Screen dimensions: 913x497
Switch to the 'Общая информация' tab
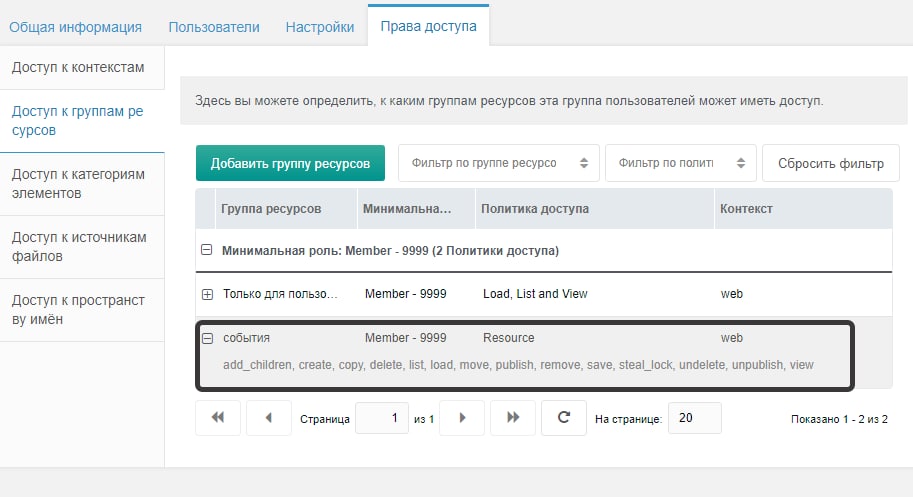[75, 27]
